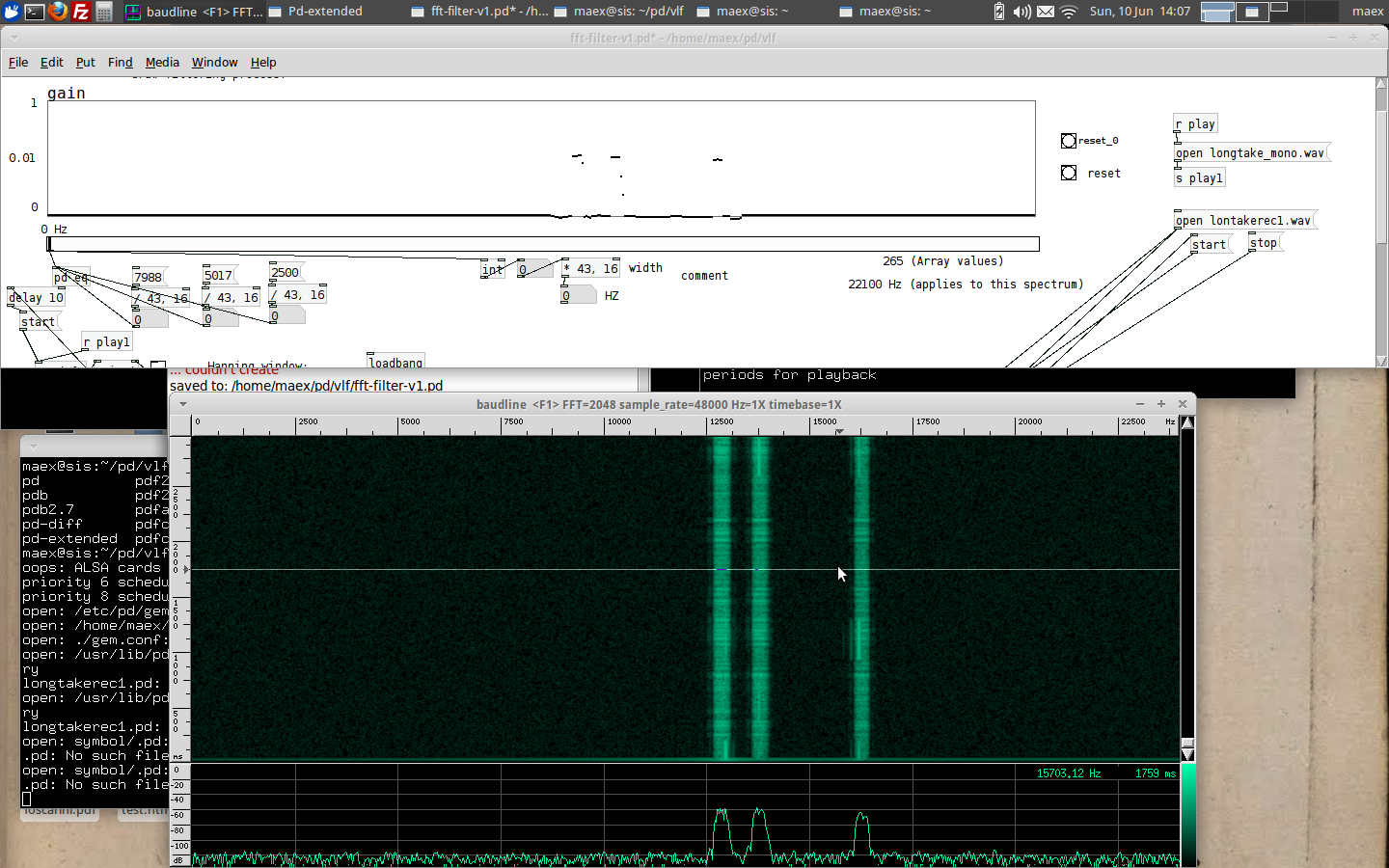Toggle the reset_0 bang button

[1069, 141]
